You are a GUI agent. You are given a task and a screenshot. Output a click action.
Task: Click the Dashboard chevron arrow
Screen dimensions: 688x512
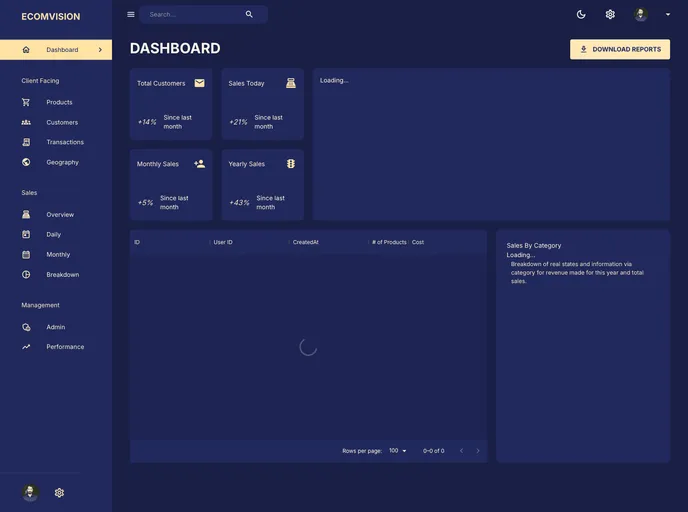pyautogui.click(x=100, y=50)
